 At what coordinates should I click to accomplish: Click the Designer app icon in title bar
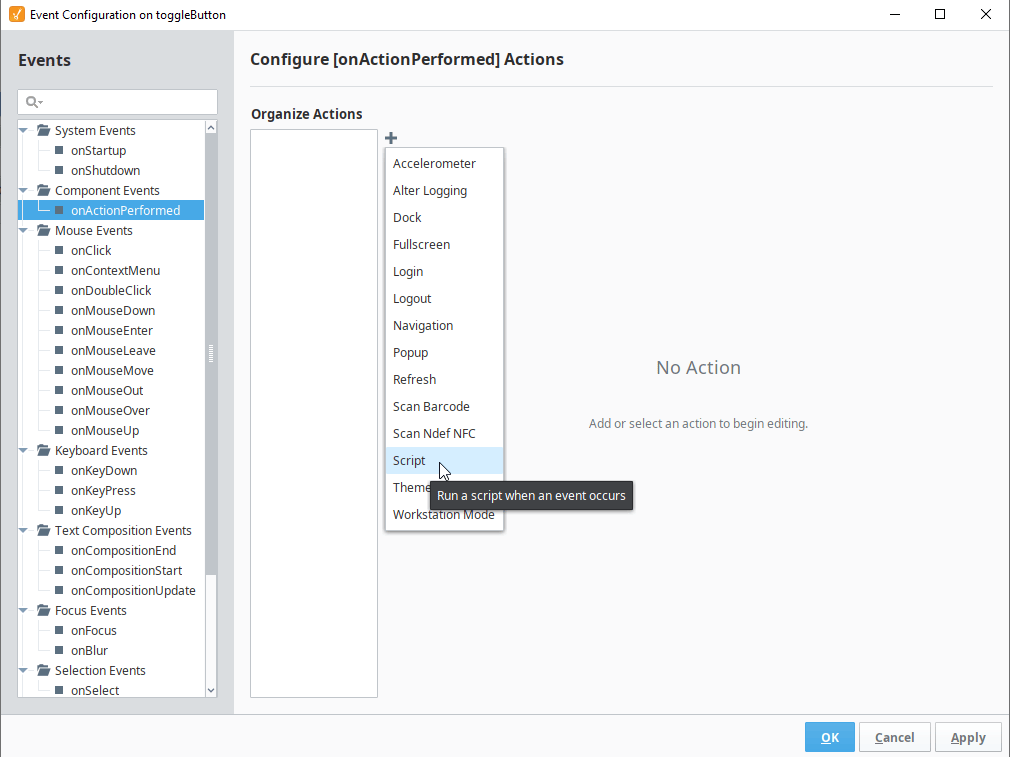[x=17, y=14]
